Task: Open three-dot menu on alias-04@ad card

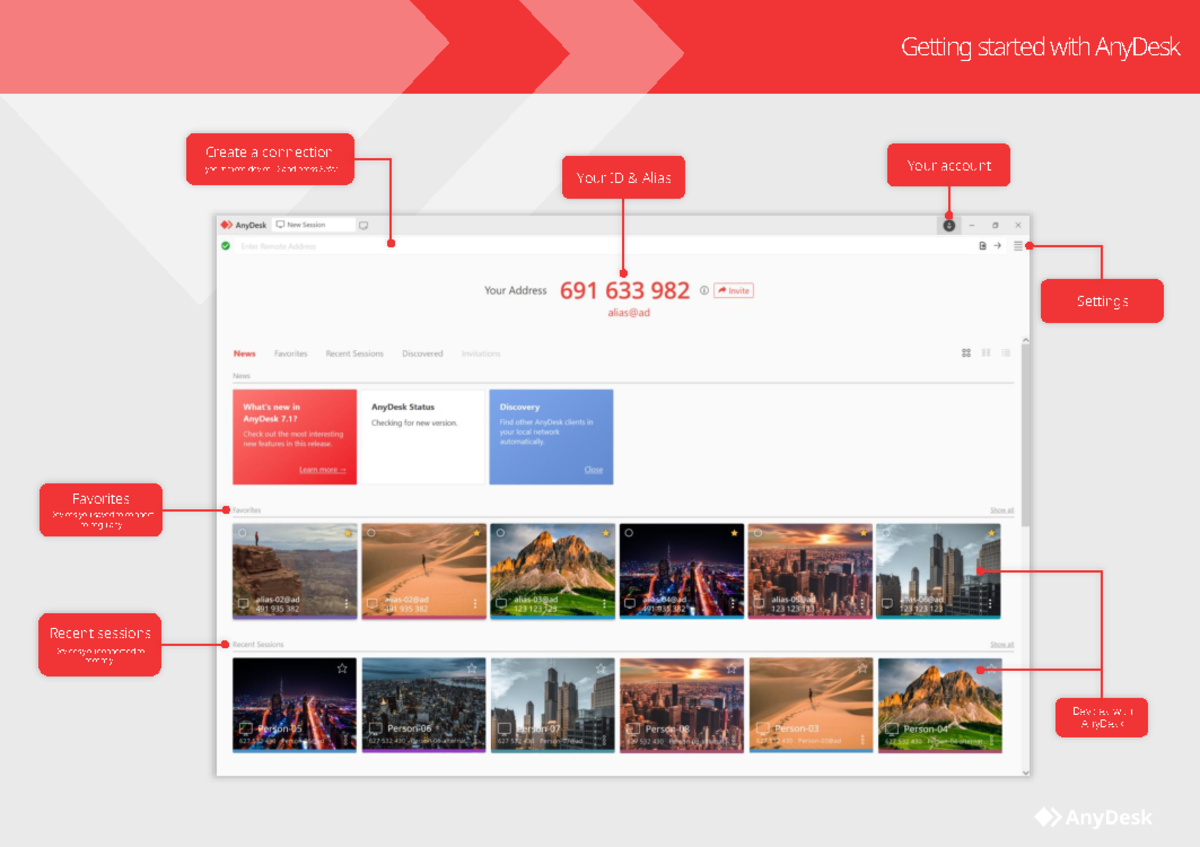Action: [x=733, y=603]
